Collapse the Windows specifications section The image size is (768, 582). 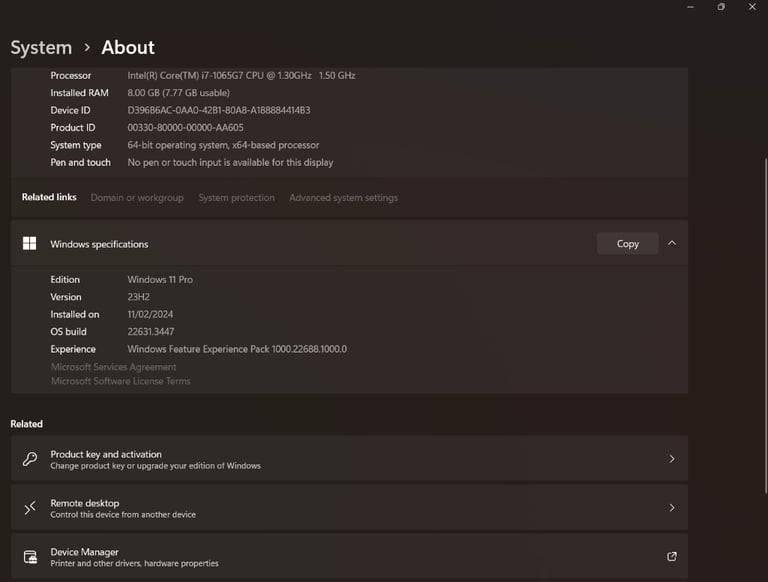click(672, 243)
